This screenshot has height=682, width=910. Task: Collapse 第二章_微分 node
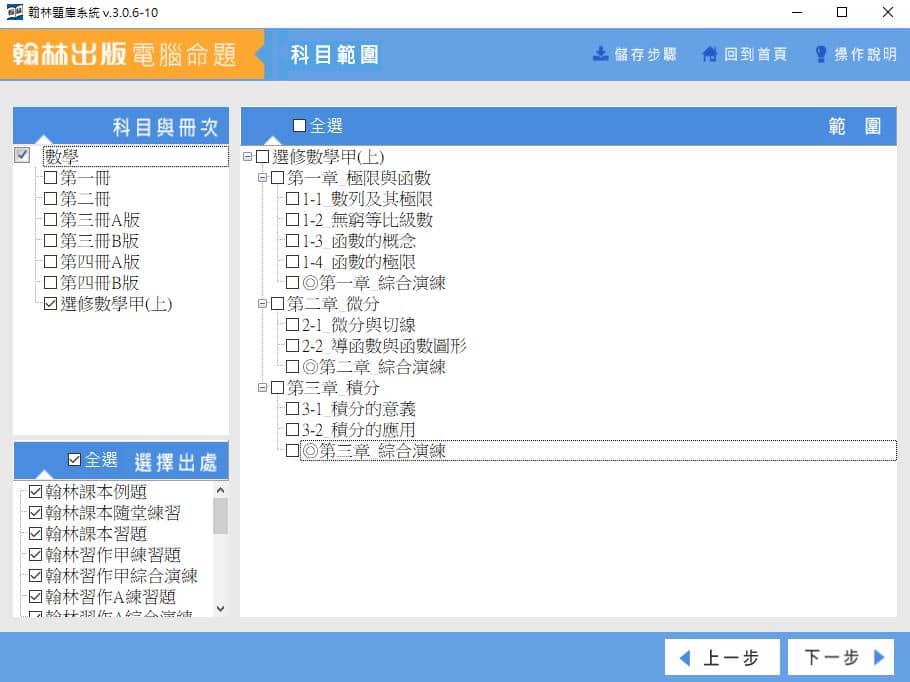[x=262, y=304]
